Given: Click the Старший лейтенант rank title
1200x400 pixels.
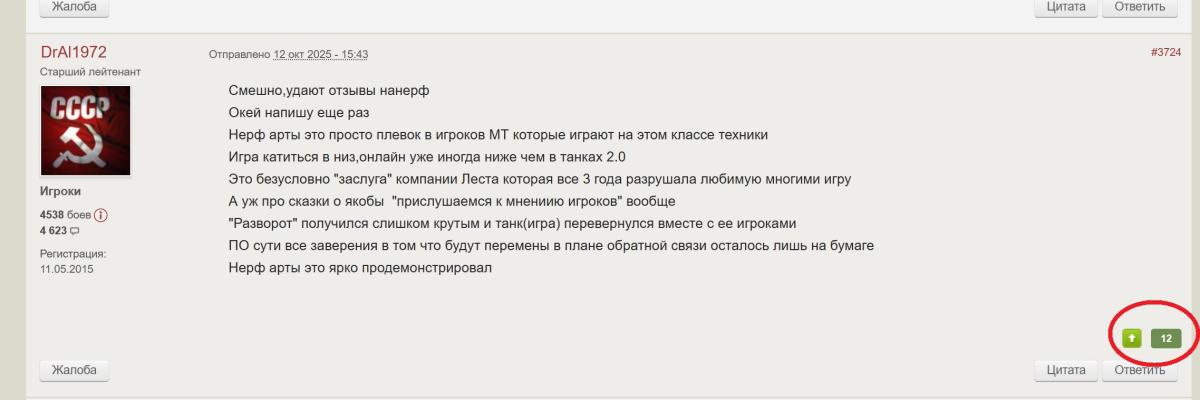Looking at the screenshot, I should (90, 72).
